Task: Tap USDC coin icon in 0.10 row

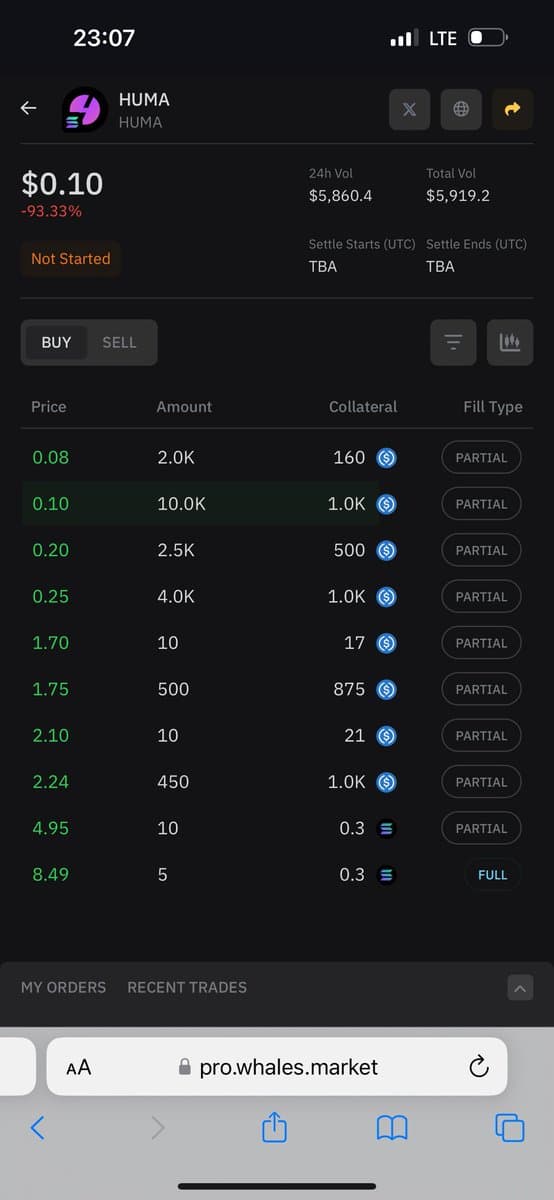Action: [x=387, y=504]
